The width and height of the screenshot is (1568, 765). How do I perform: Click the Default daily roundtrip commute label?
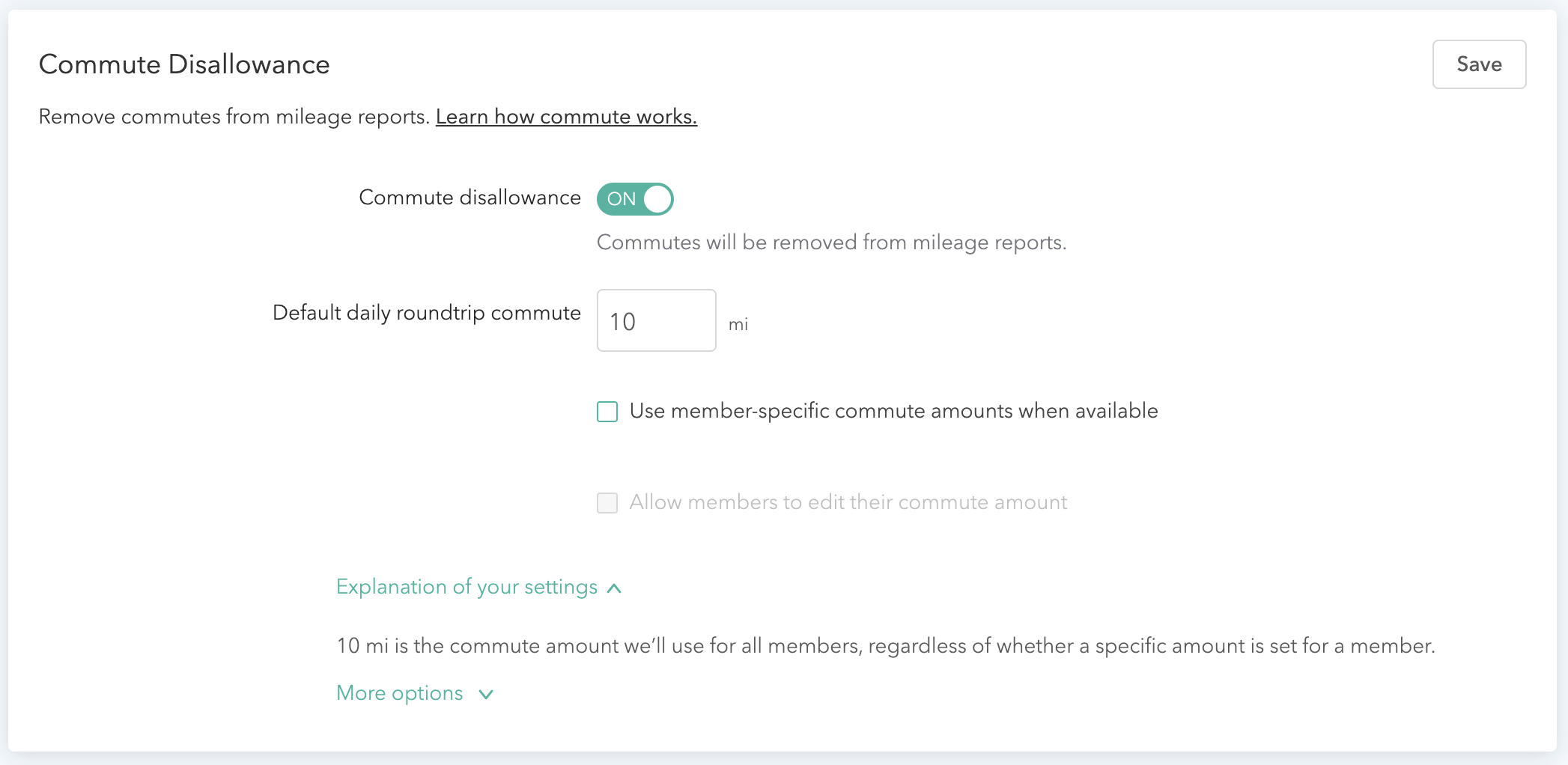tap(426, 313)
